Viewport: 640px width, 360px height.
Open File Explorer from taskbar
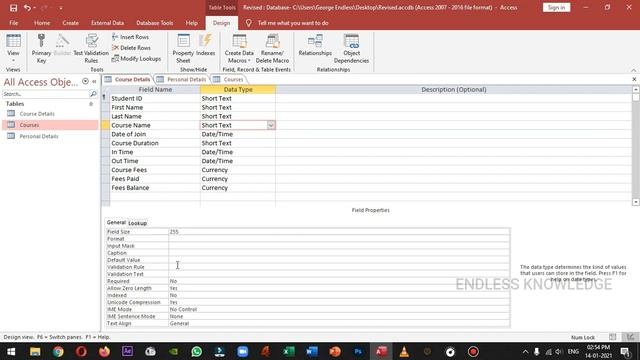[35, 351]
